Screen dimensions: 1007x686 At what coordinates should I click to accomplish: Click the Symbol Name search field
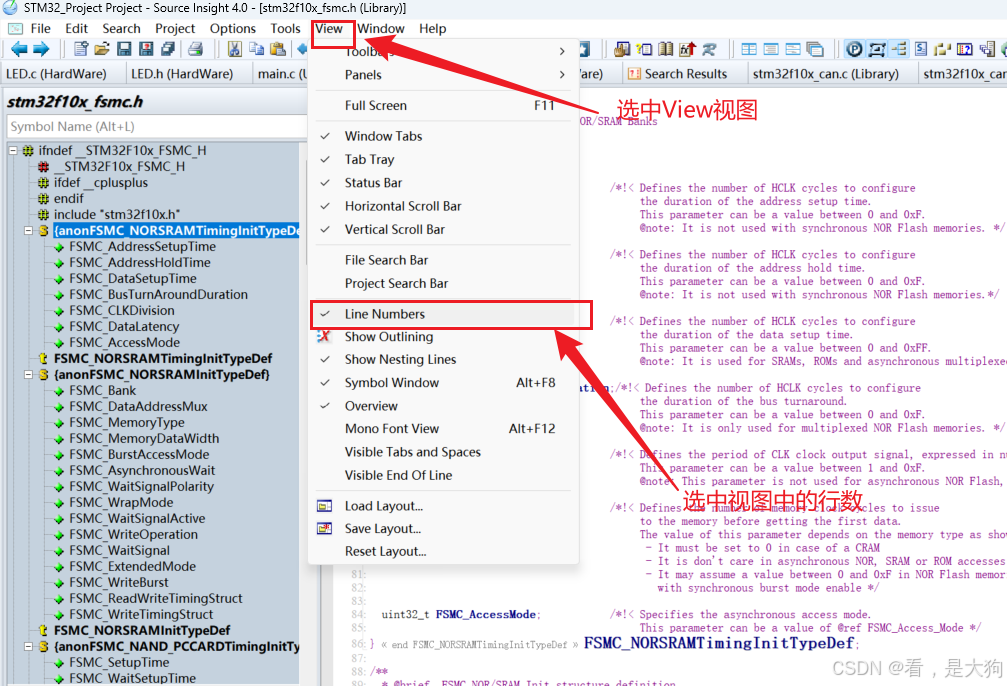tap(157, 127)
